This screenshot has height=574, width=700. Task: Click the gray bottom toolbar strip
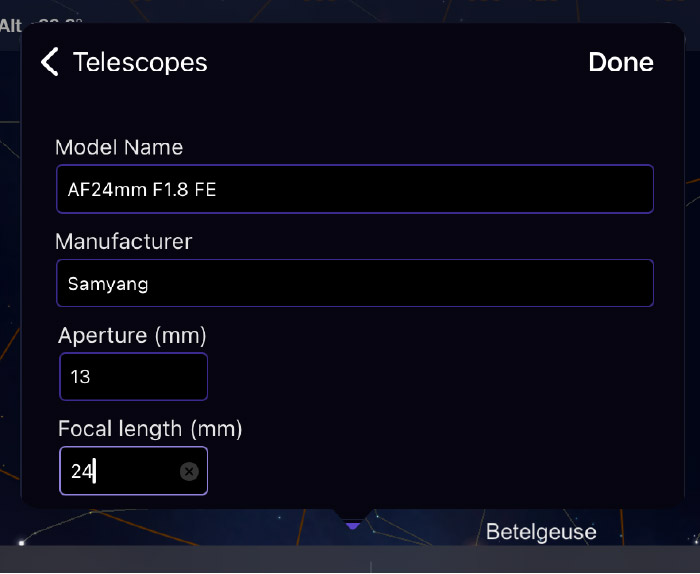[350, 559]
